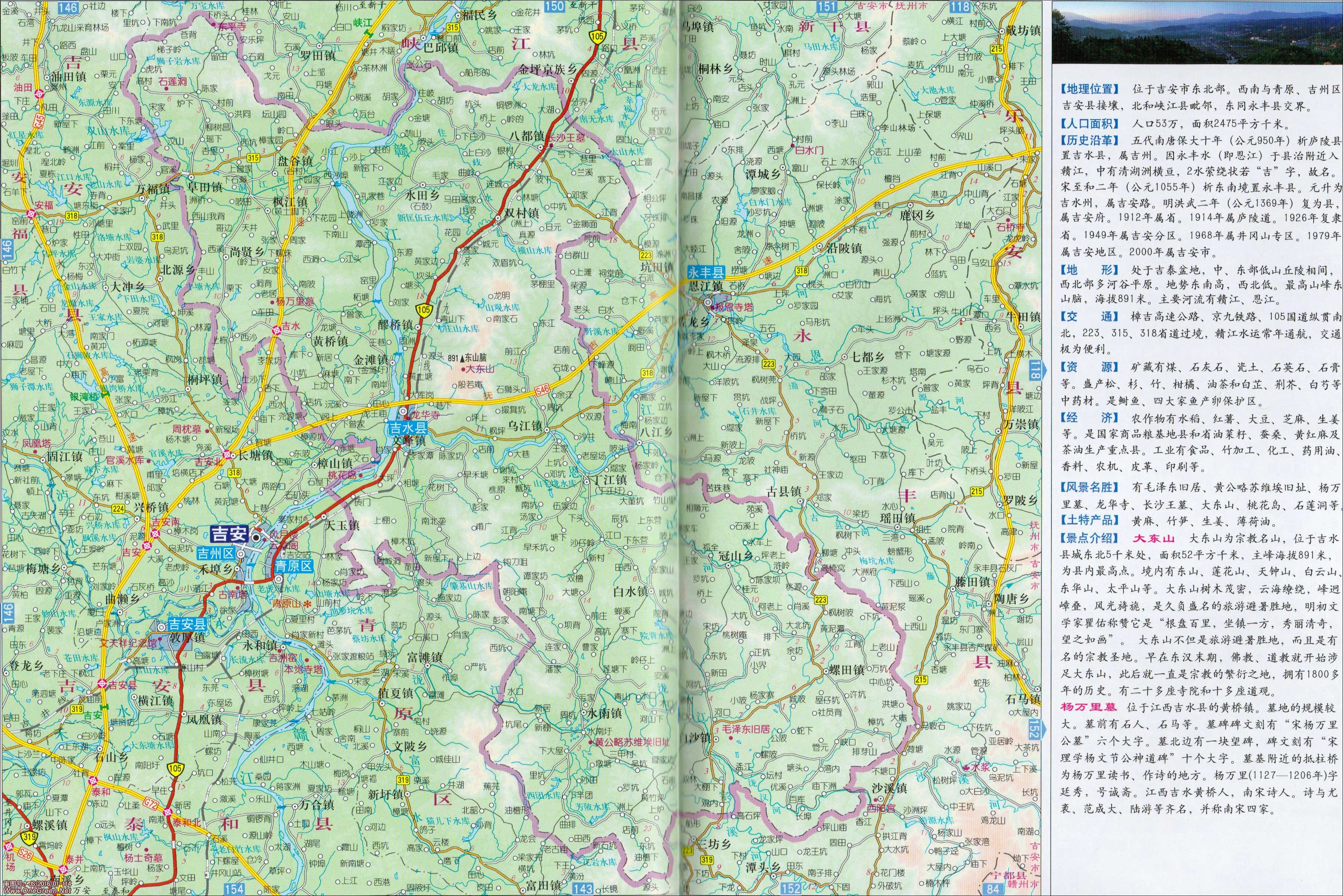Click the 大东山 pink heading in text
The height and width of the screenshot is (896, 1343).
pyautogui.click(x=1154, y=538)
